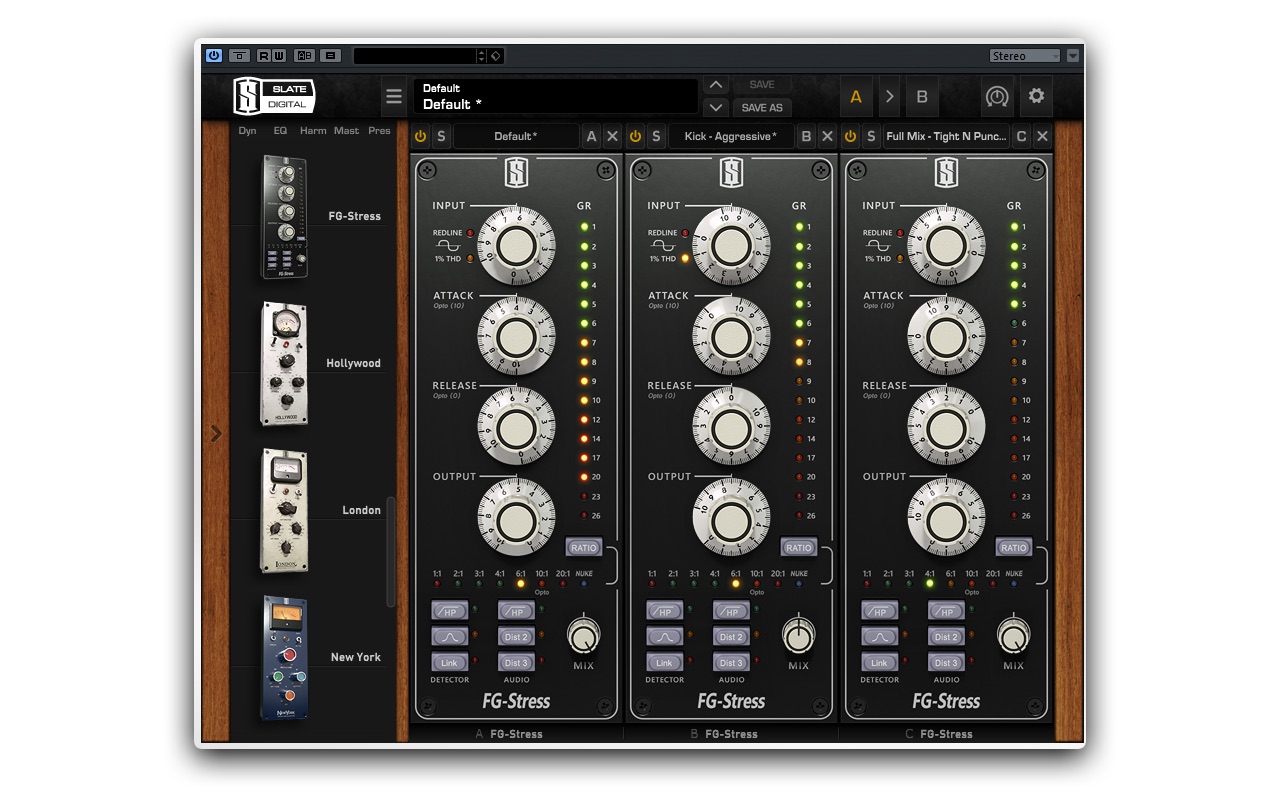Go to previous preset with up chevron
The image size is (1280, 800).
click(715, 85)
